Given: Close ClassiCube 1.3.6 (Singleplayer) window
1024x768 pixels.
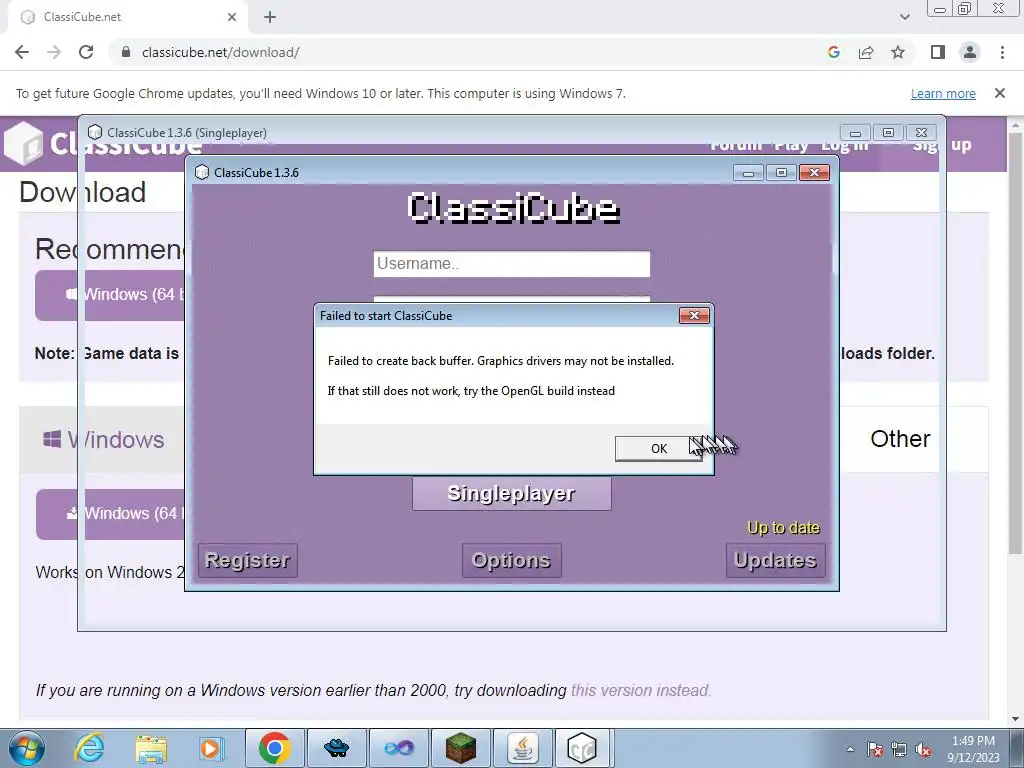Looking at the screenshot, I should coord(921,133).
